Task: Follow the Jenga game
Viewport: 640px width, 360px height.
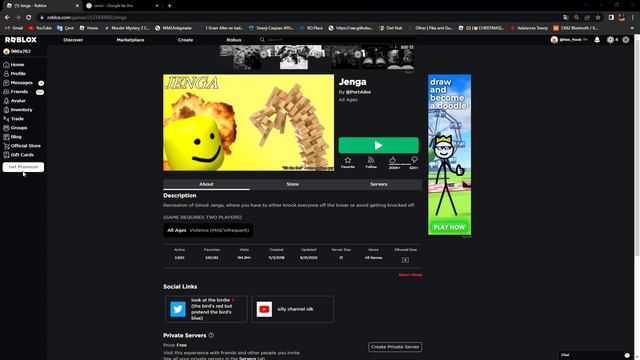Action: point(371,162)
